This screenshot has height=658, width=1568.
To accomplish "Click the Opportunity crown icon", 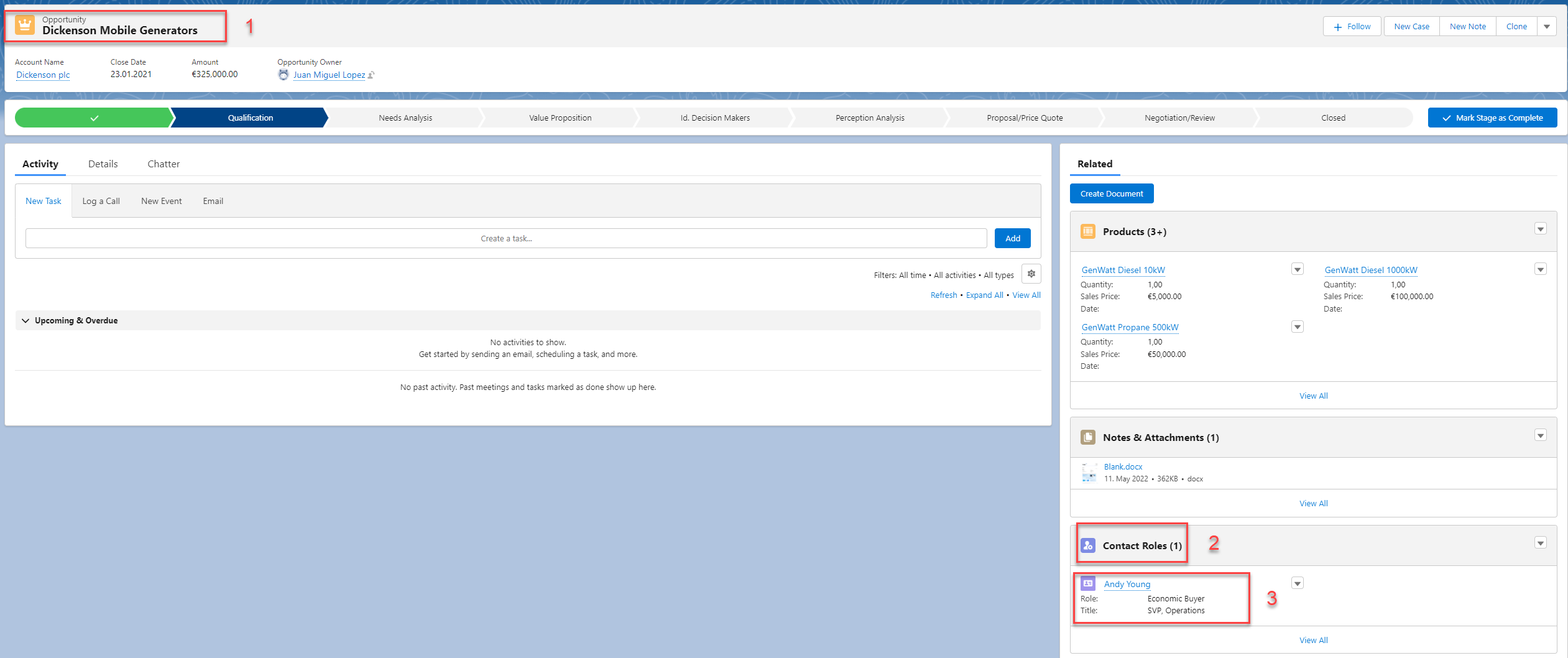I will [25, 25].
